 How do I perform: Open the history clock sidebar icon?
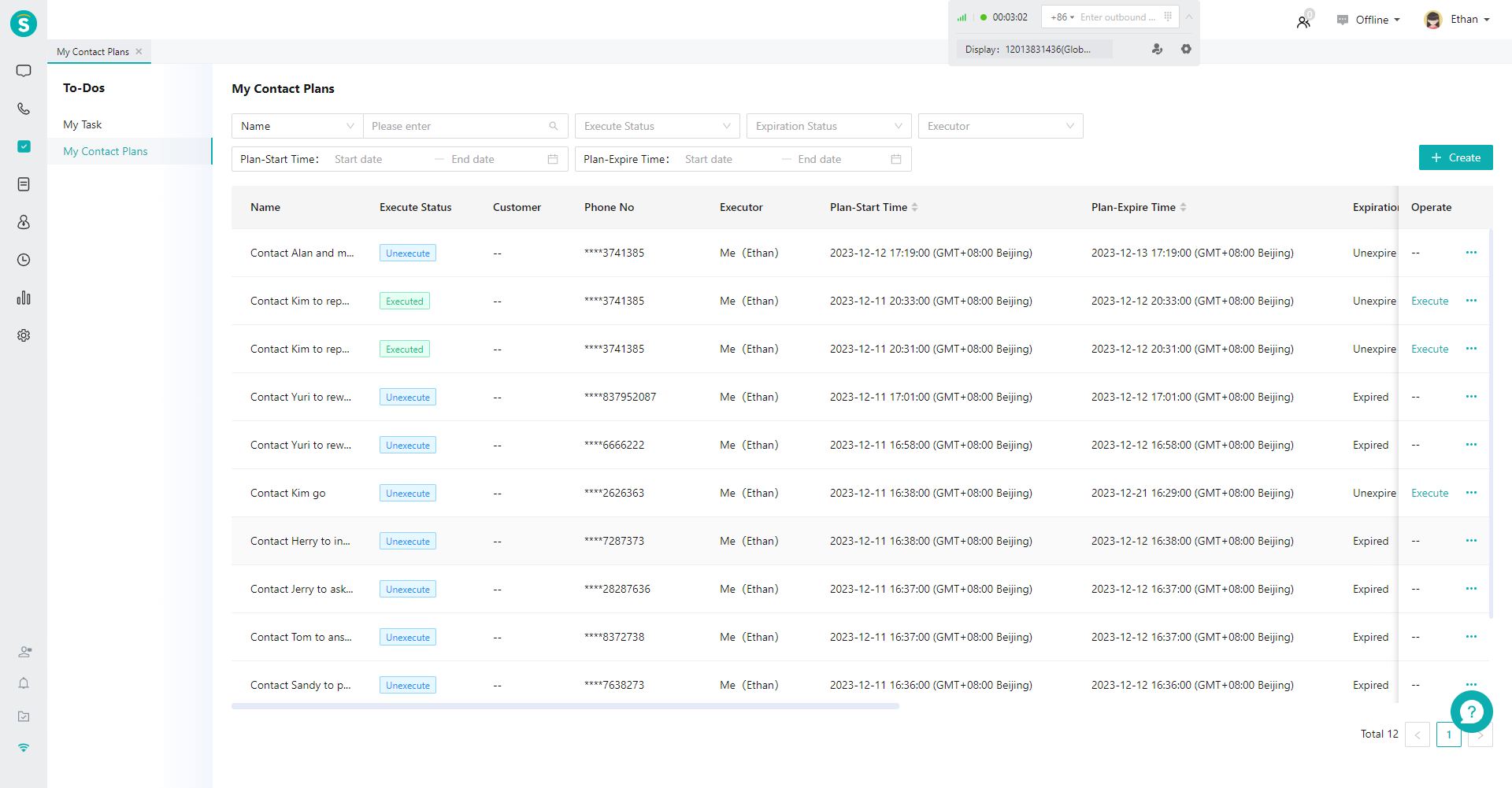[x=24, y=260]
